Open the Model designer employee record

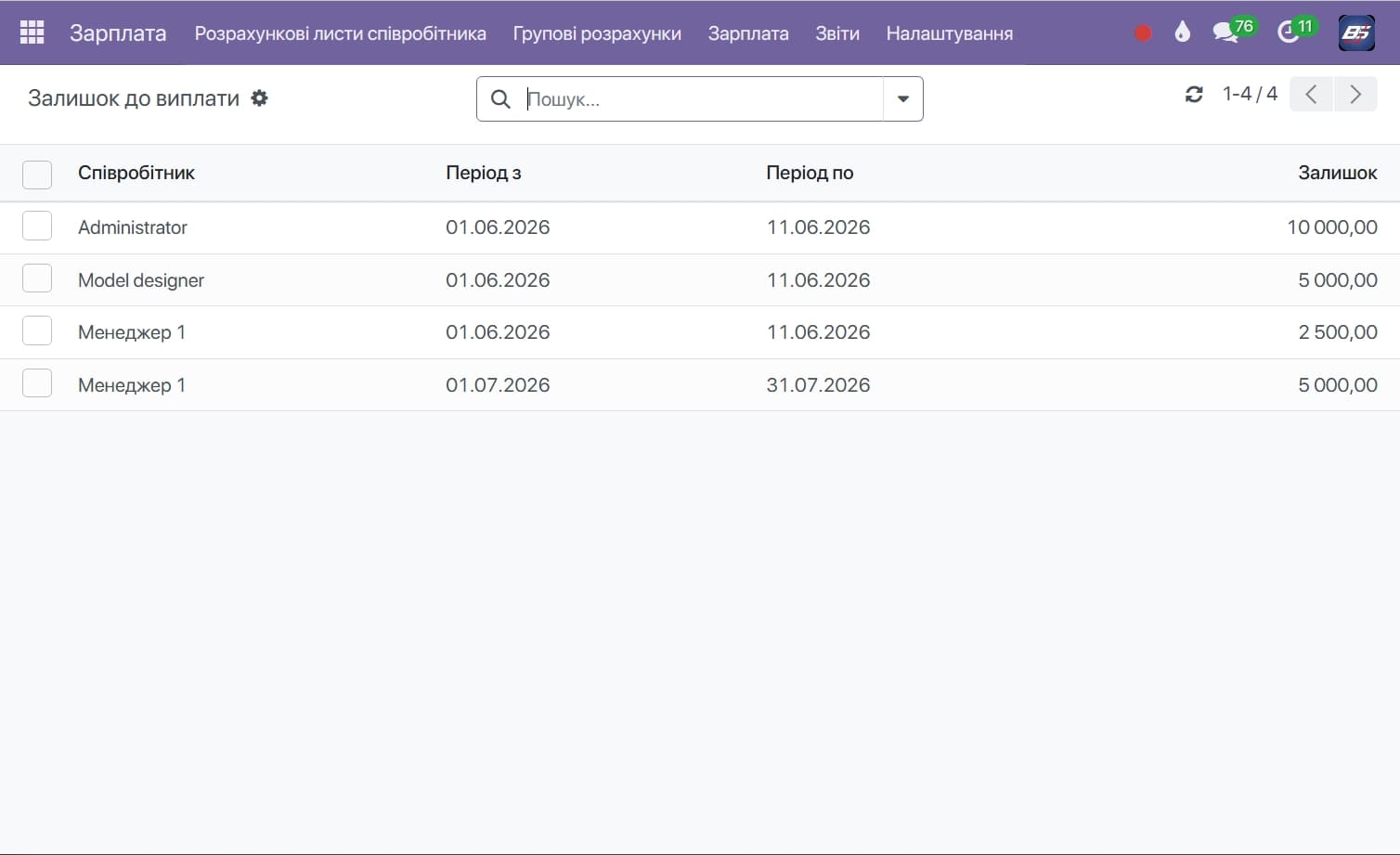coord(141,280)
